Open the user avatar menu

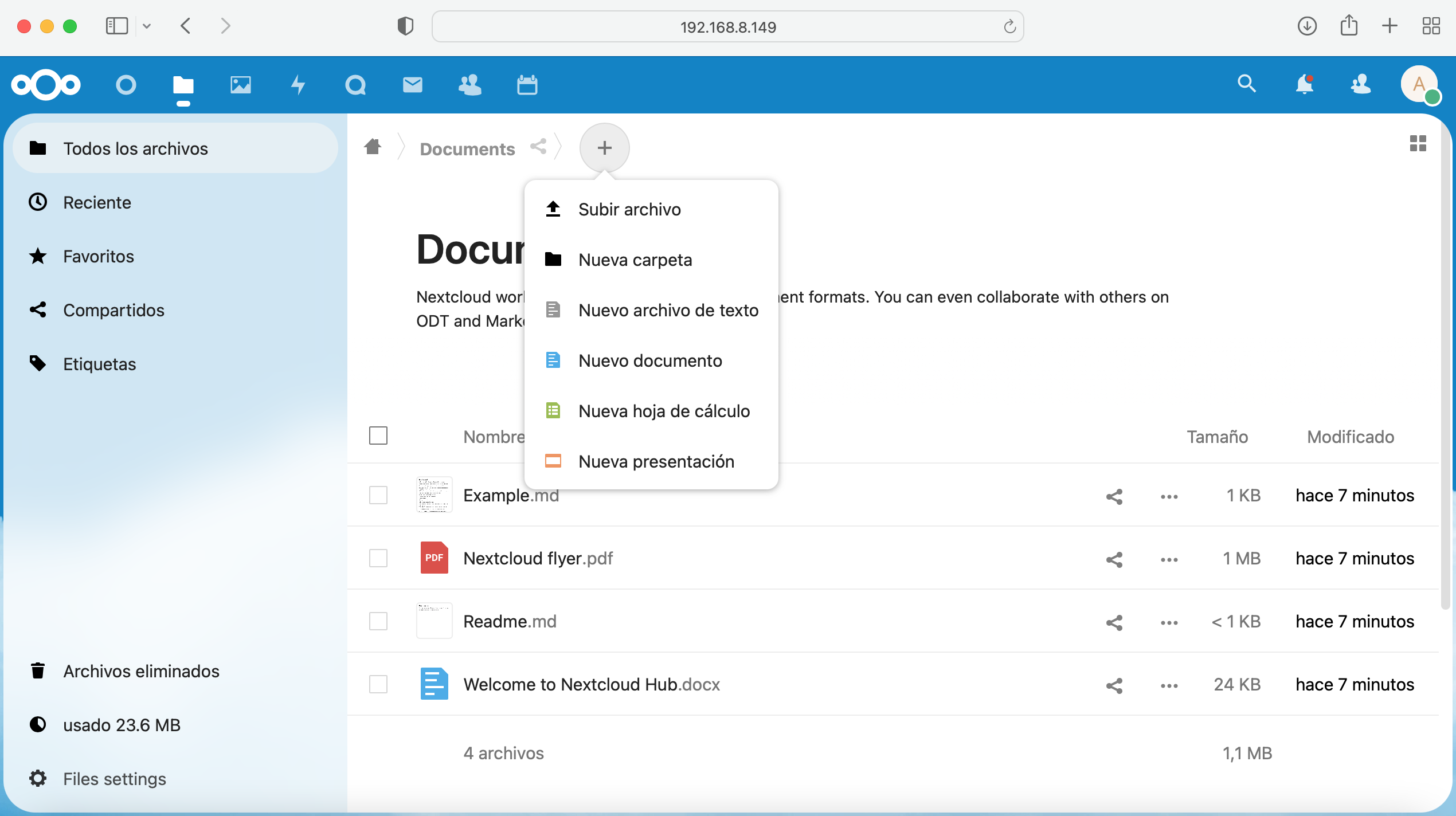1419,85
